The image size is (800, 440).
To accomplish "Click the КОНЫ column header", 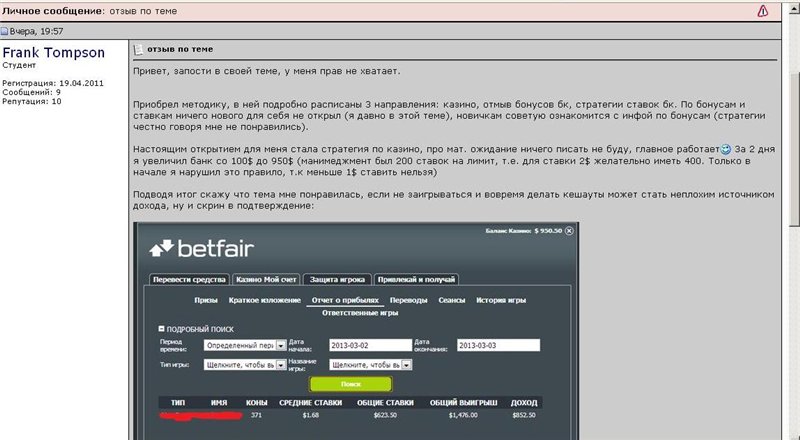I will point(257,403).
